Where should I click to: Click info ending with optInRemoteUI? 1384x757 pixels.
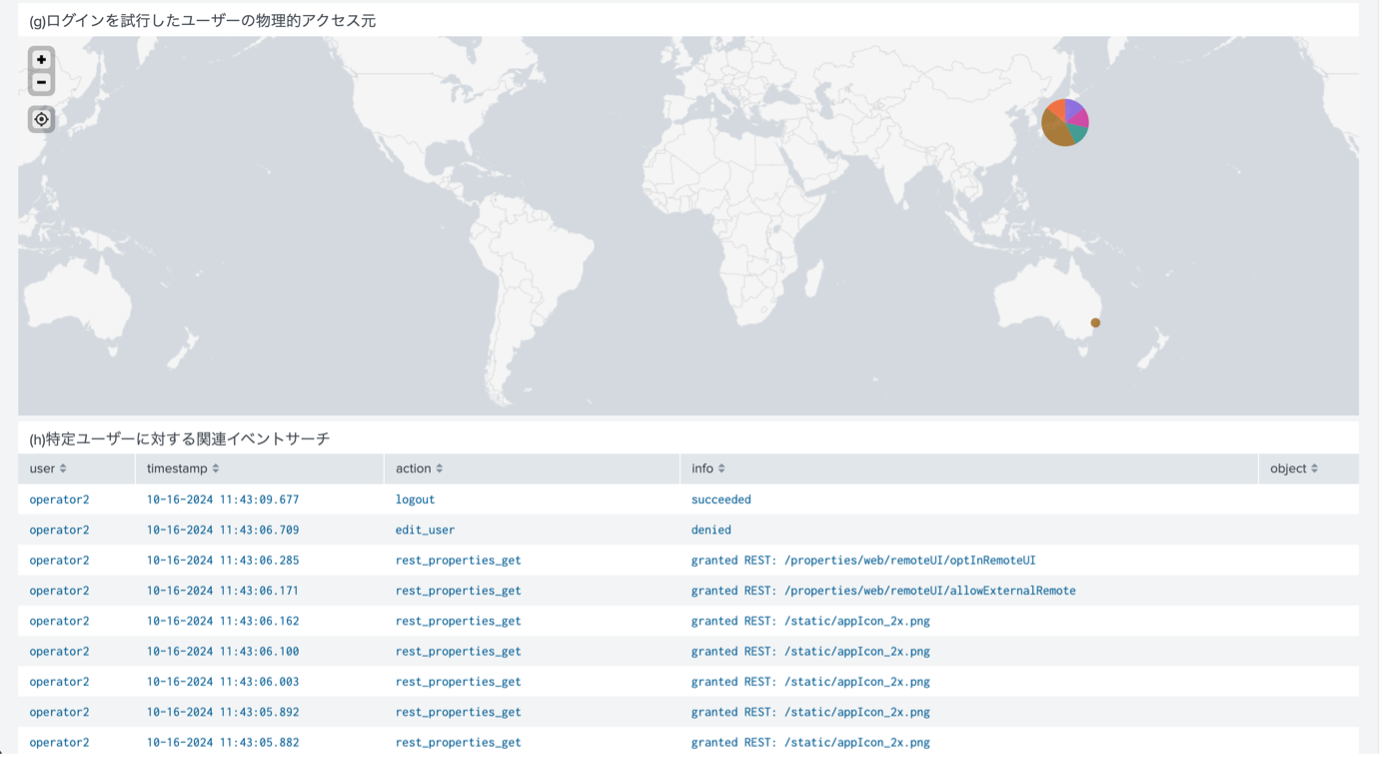click(863, 560)
